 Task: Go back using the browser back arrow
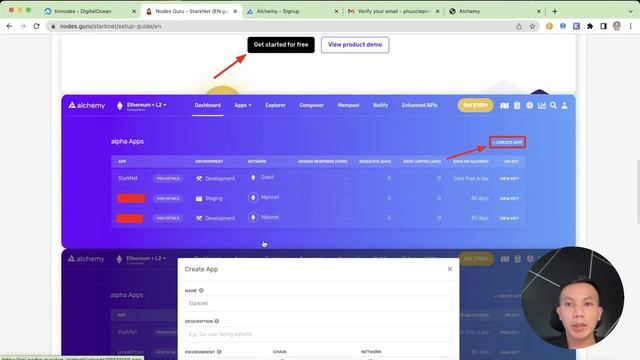(x=9, y=26)
